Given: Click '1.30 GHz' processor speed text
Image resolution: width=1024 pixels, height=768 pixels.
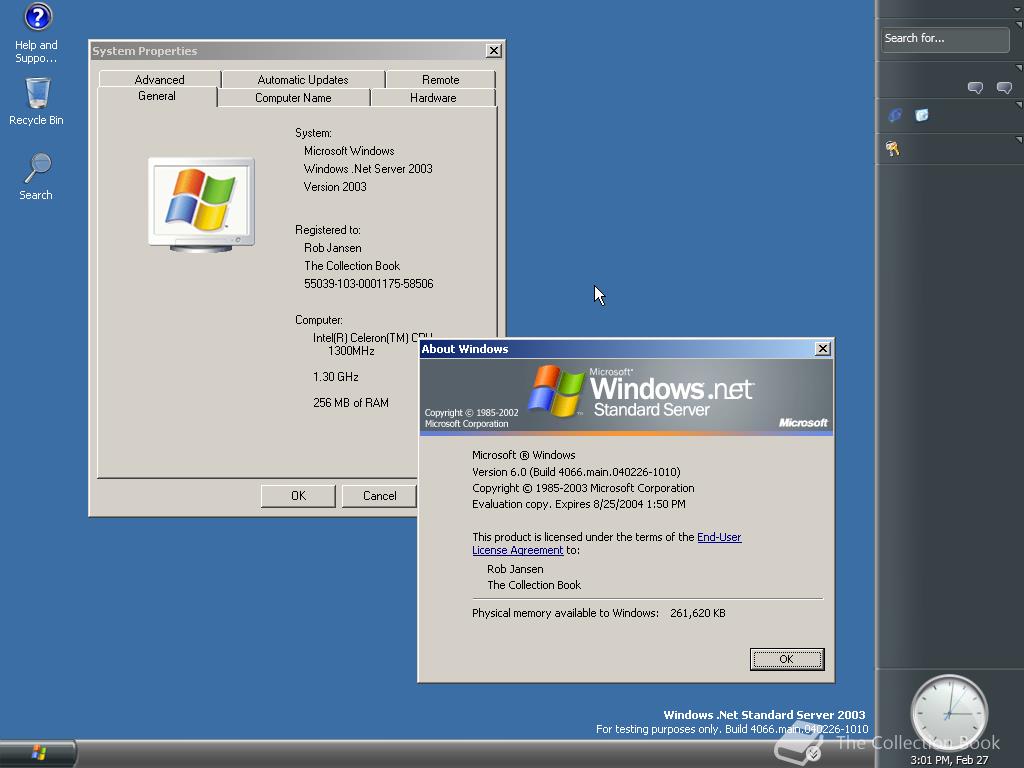Looking at the screenshot, I should point(336,377).
